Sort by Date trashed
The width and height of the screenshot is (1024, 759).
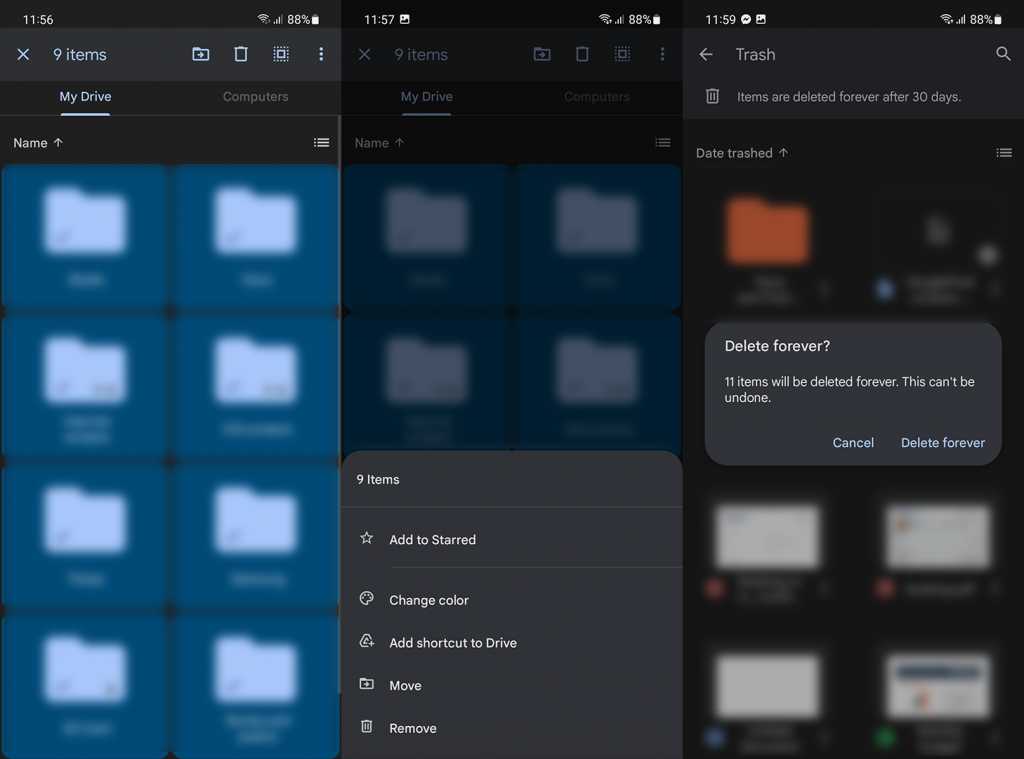(742, 153)
